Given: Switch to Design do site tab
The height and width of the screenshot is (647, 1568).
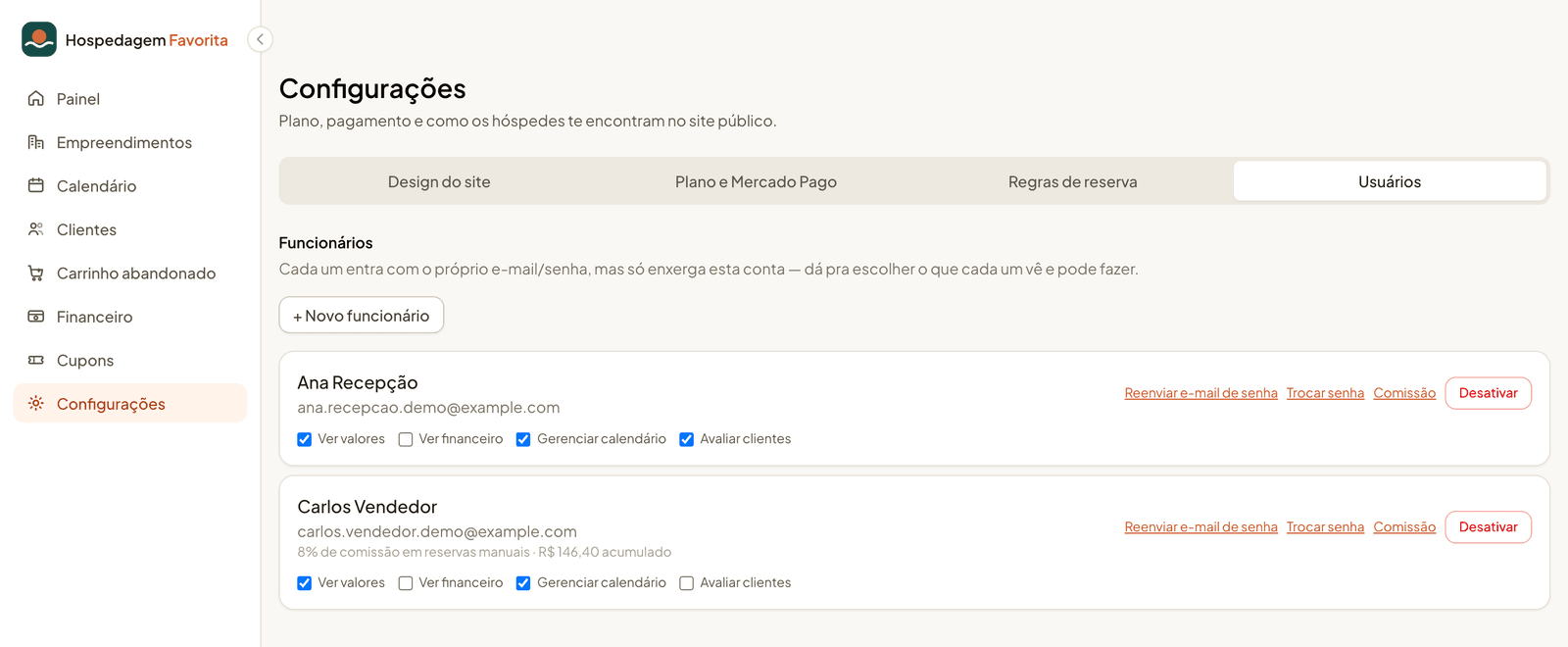Looking at the screenshot, I should pos(439,181).
